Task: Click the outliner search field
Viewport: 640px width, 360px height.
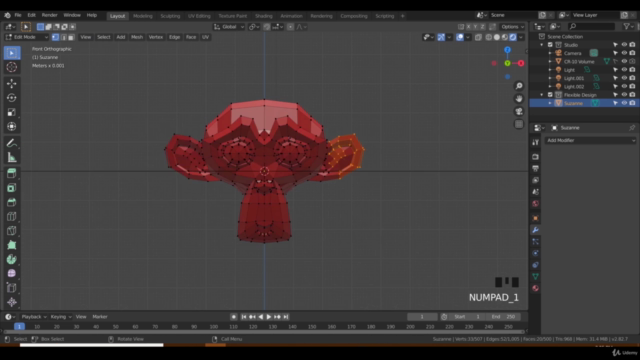Action: (x=591, y=27)
